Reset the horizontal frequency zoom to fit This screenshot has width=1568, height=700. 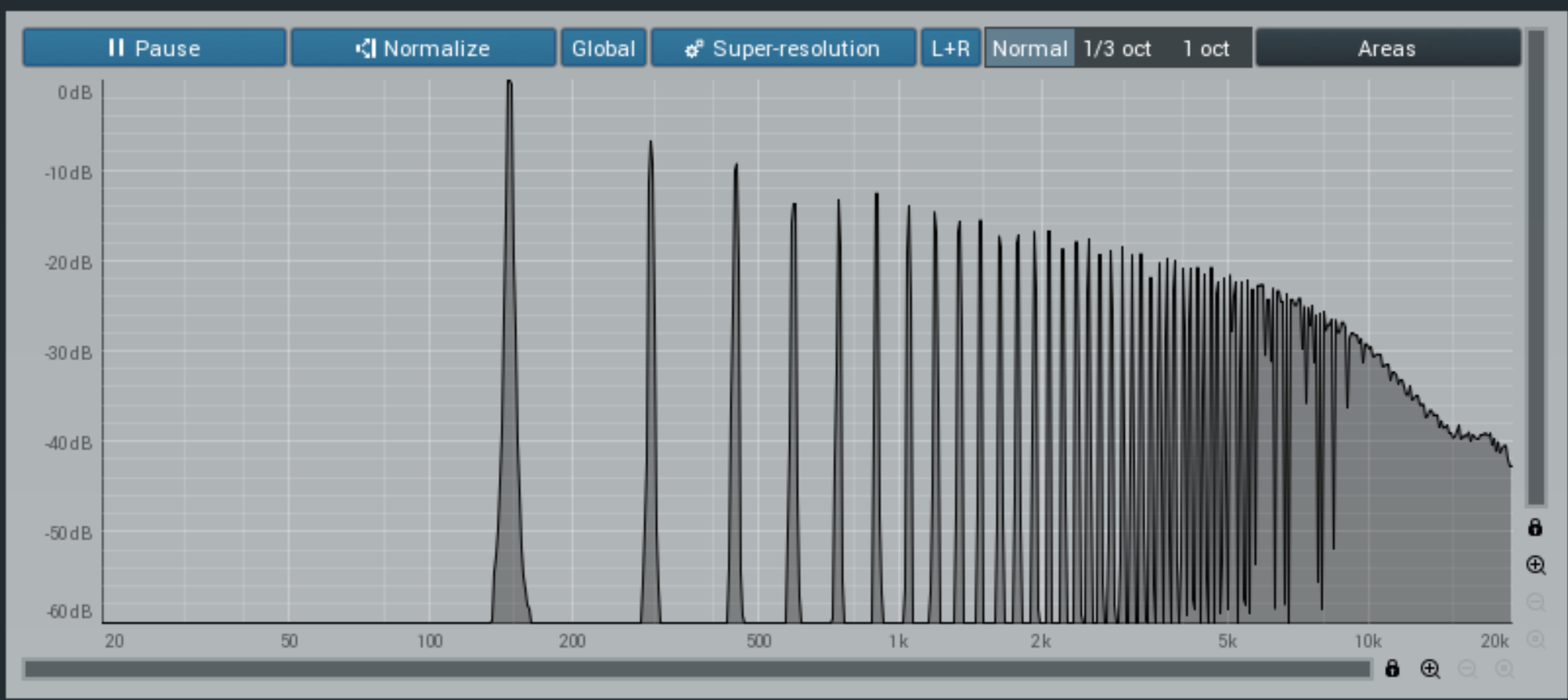[x=1504, y=669]
